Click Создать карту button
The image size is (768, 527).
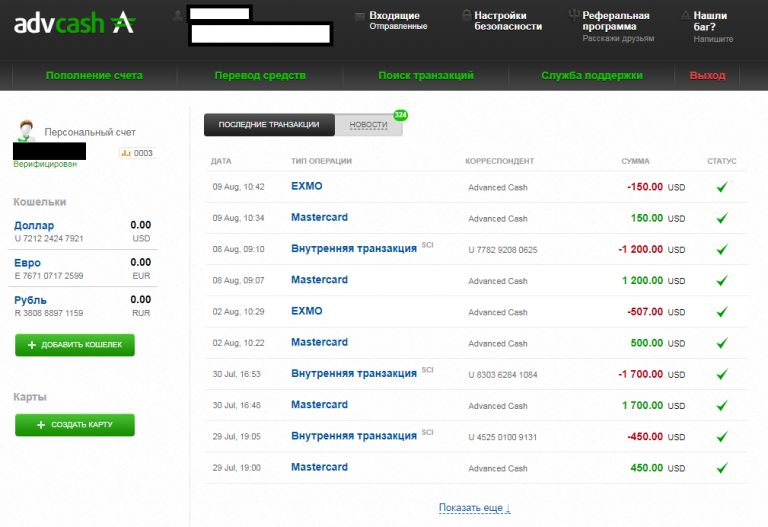pyautogui.click(x=75, y=425)
